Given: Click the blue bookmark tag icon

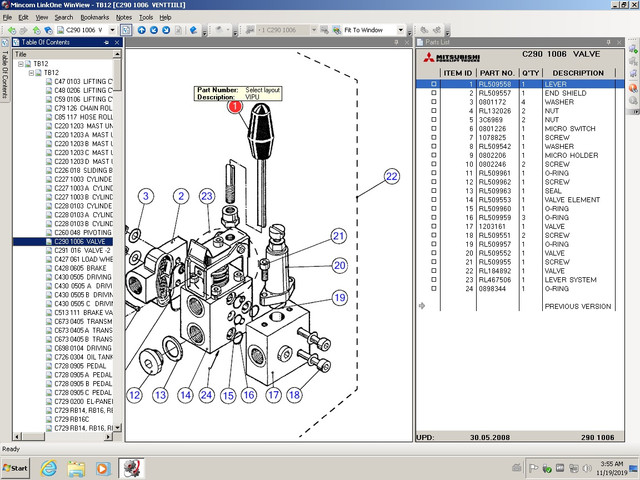Looking at the screenshot, I should click(194, 30).
